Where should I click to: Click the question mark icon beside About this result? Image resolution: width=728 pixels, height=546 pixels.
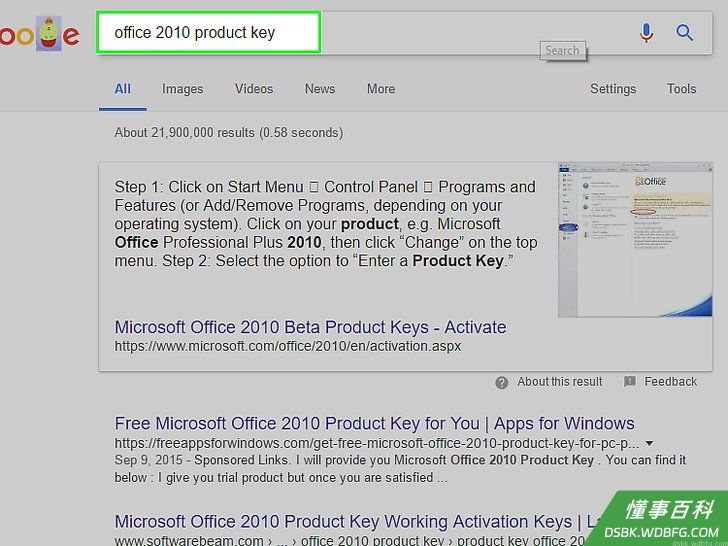501,383
